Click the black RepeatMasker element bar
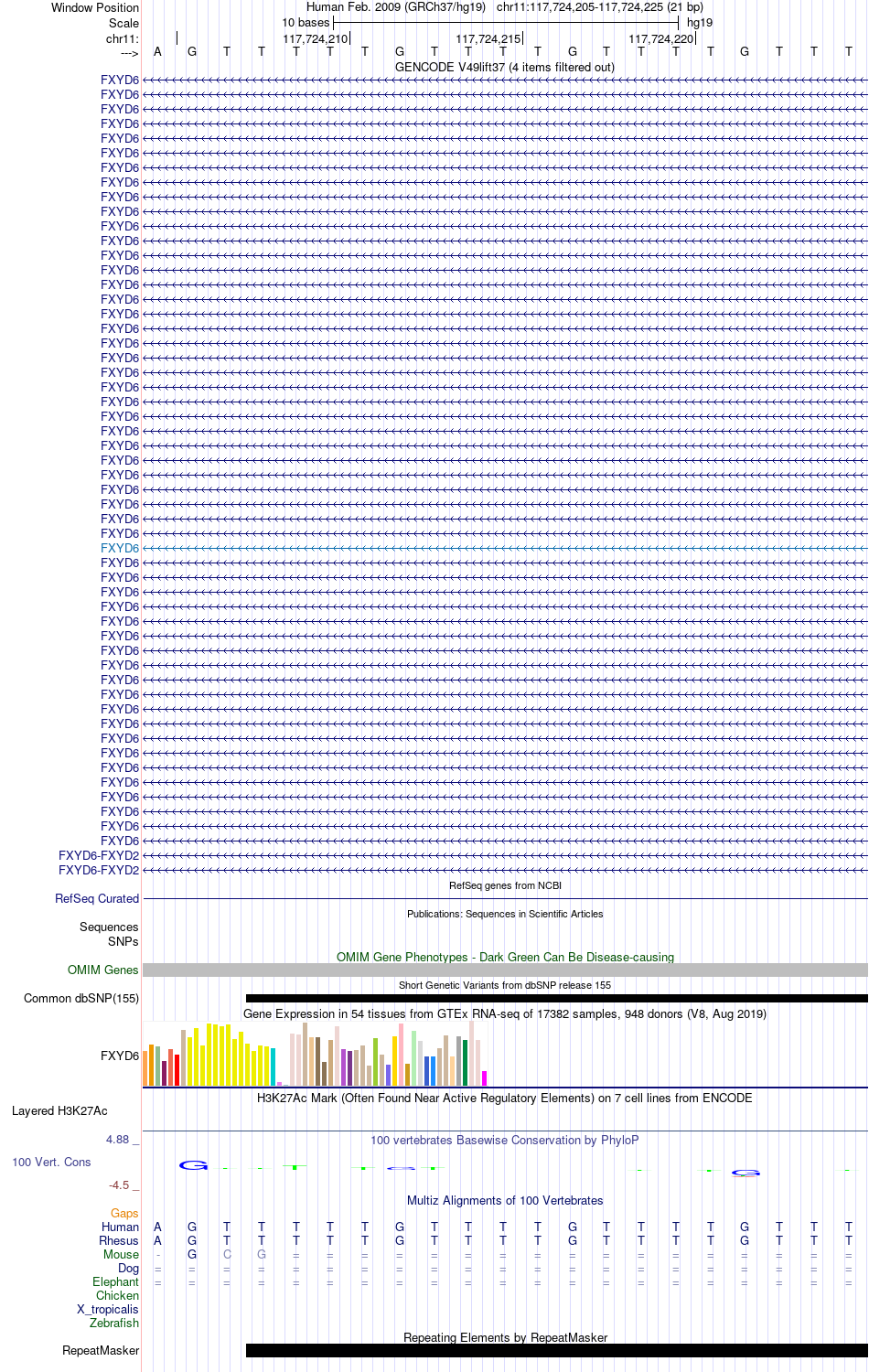Viewport: 869px width, 1372px height. tap(557, 1350)
